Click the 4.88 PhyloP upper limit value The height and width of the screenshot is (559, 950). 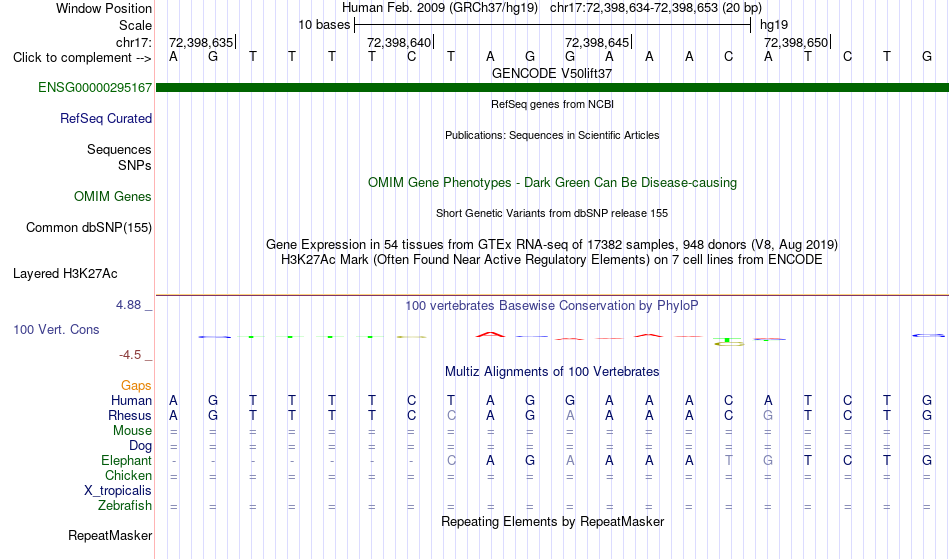coord(128,305)
